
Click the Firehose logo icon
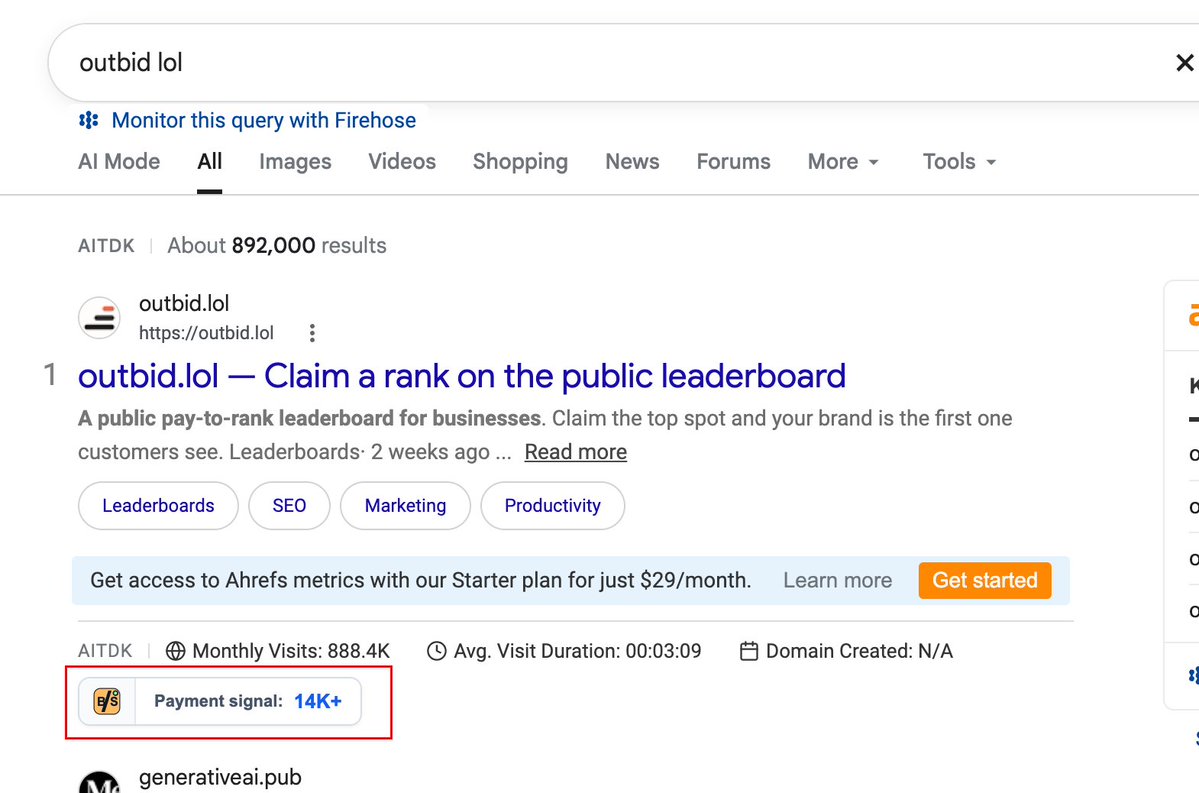(89, 120)
